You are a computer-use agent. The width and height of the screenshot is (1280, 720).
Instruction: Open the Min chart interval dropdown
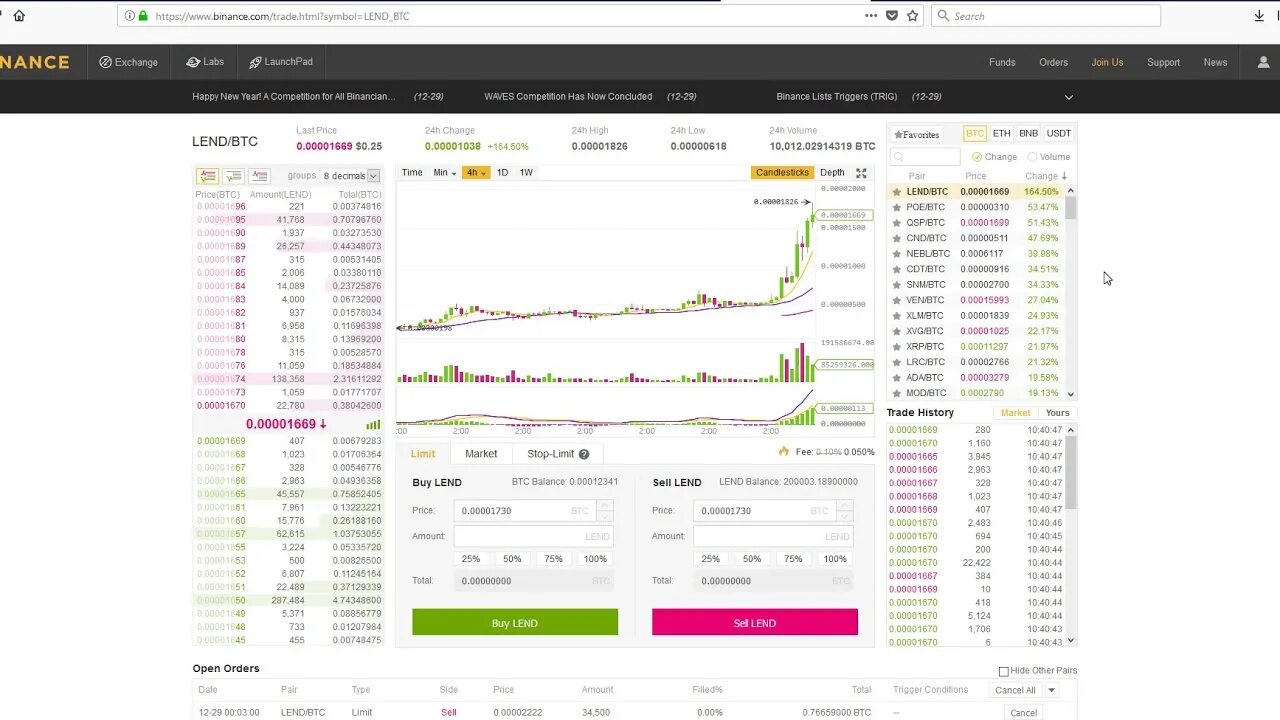444,173
